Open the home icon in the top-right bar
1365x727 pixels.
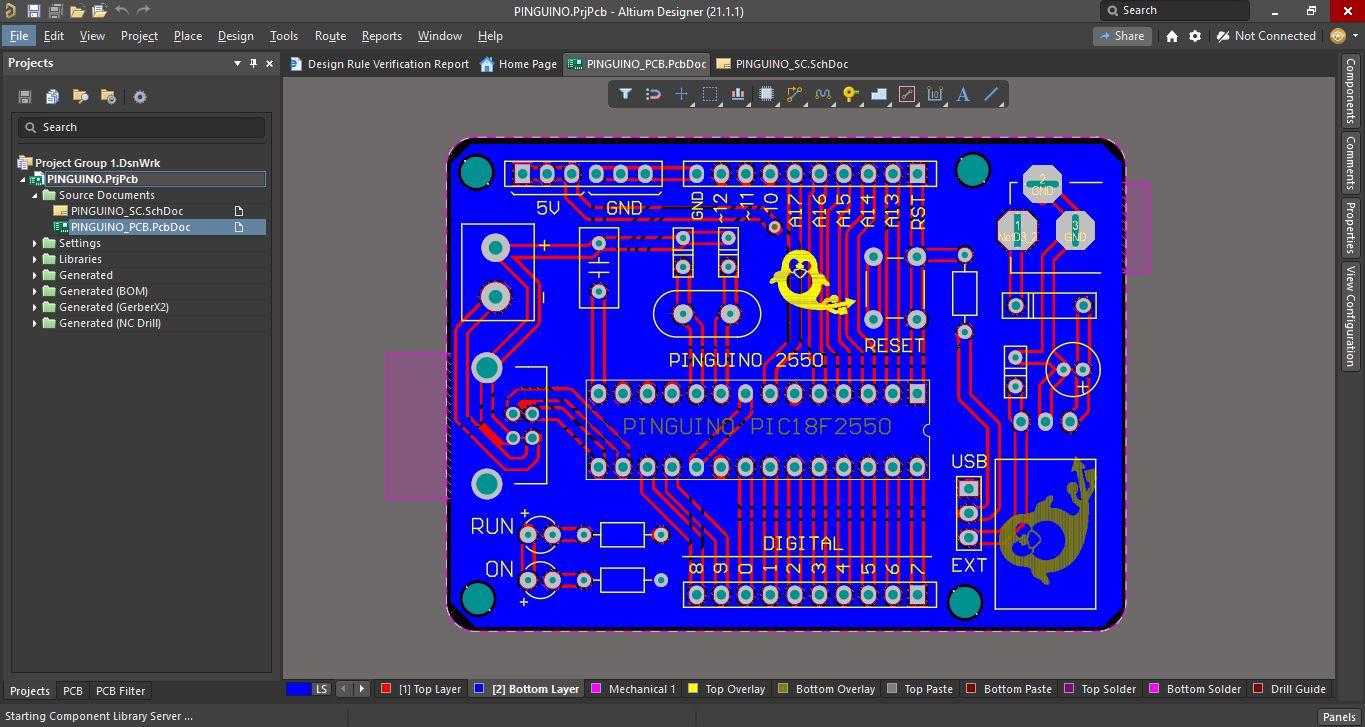1172,36
